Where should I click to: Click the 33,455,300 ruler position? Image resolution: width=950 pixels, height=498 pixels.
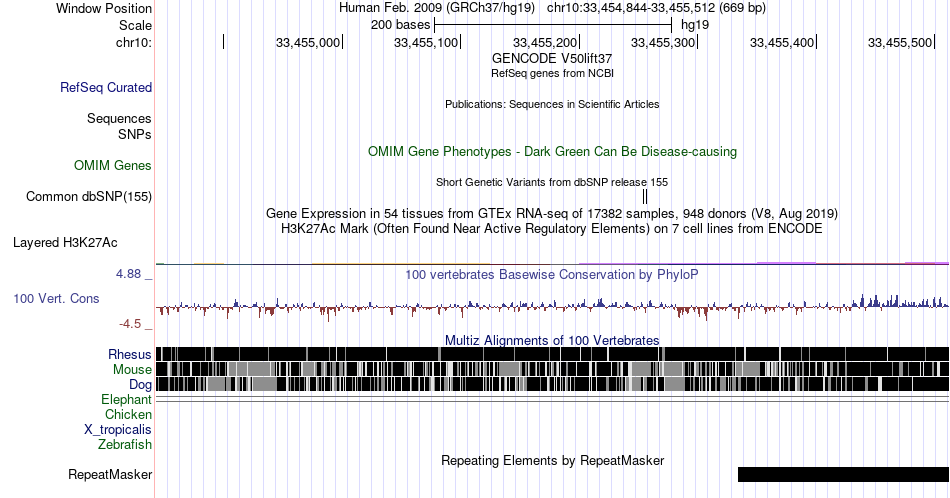click(x=663, y=42)
